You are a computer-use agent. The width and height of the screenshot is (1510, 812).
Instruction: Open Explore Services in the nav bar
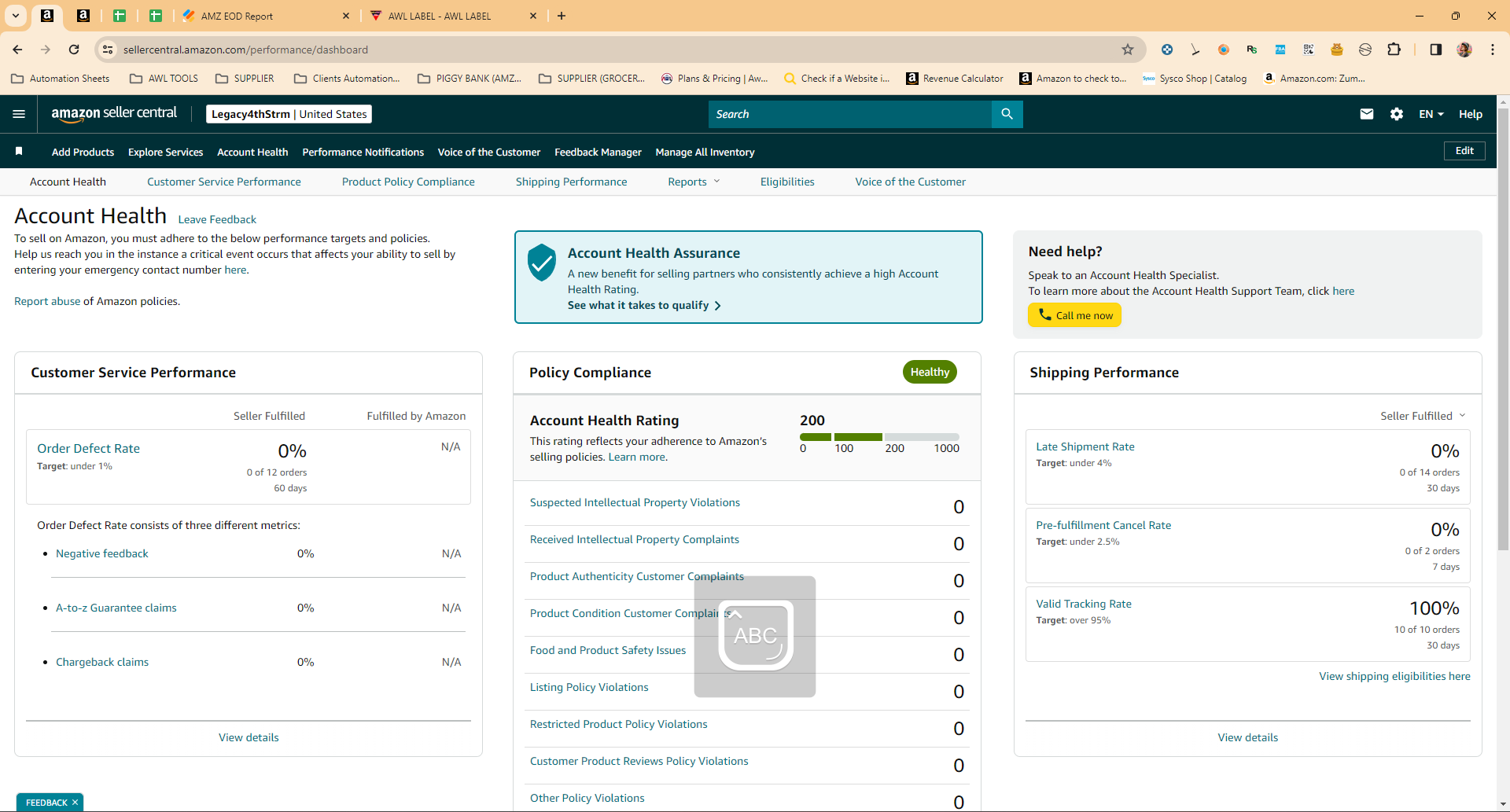point(165,152)
